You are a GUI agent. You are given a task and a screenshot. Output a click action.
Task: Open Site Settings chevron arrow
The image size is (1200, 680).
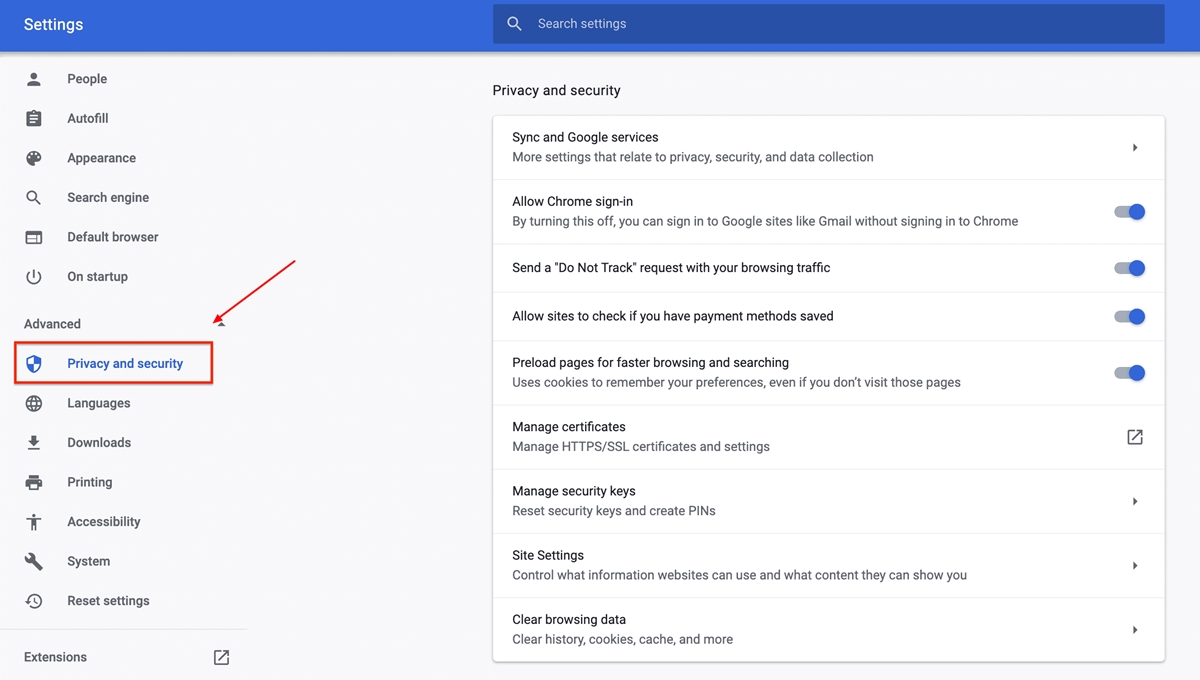click(x=1135, y=566)
